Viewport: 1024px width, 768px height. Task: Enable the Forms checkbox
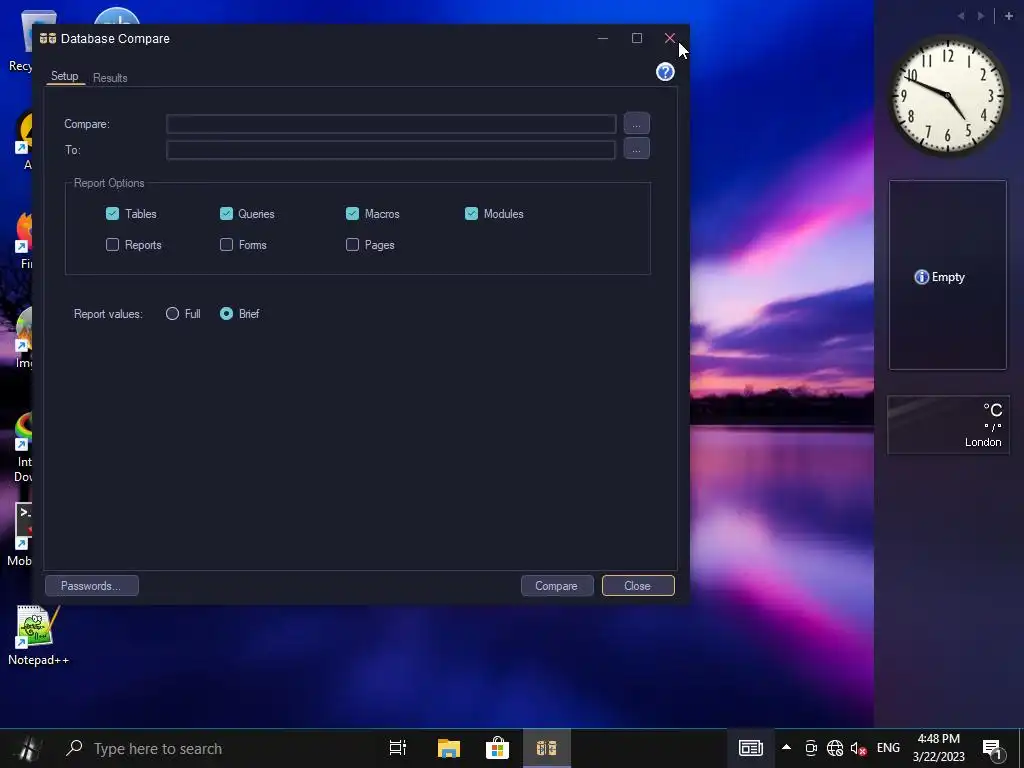[226, 245]
